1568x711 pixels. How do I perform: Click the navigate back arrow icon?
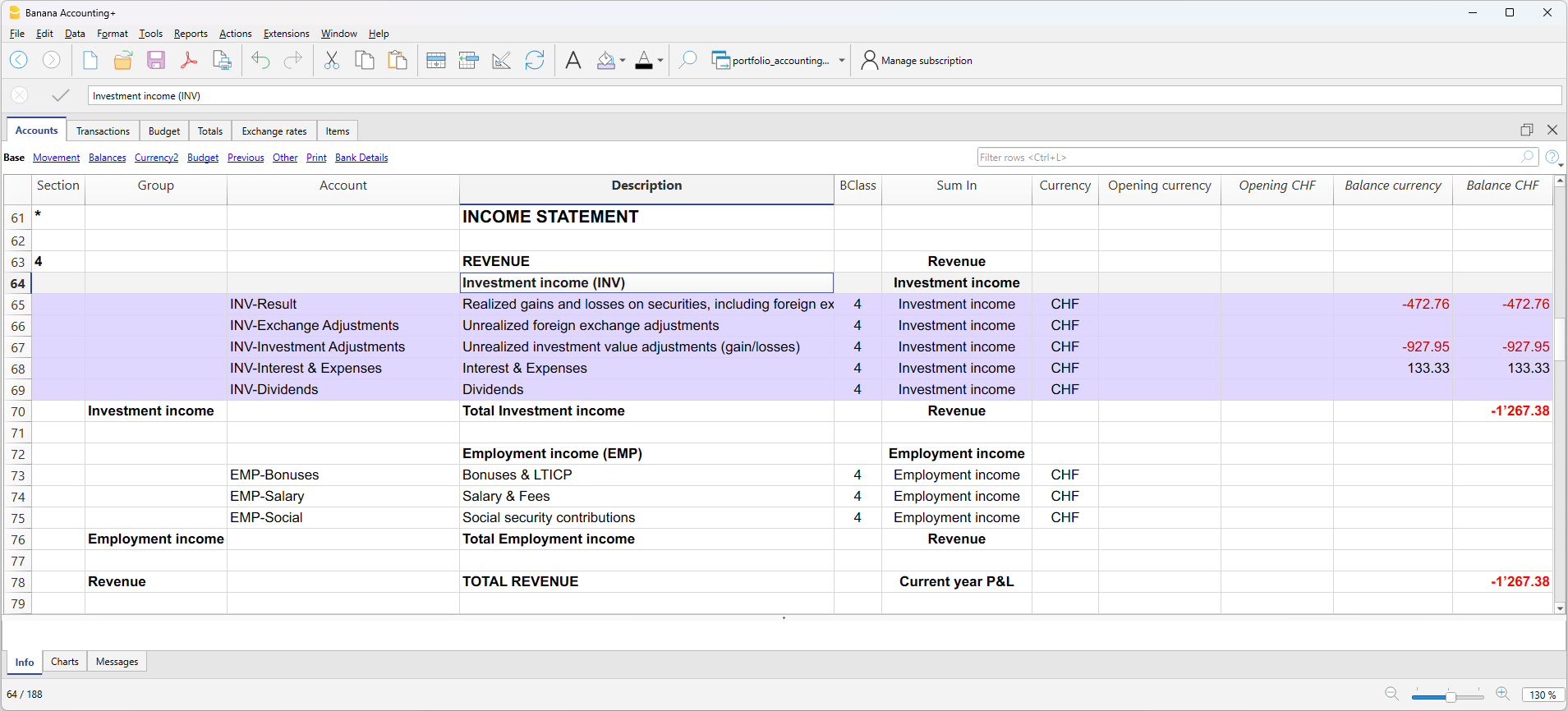(19, 60)
